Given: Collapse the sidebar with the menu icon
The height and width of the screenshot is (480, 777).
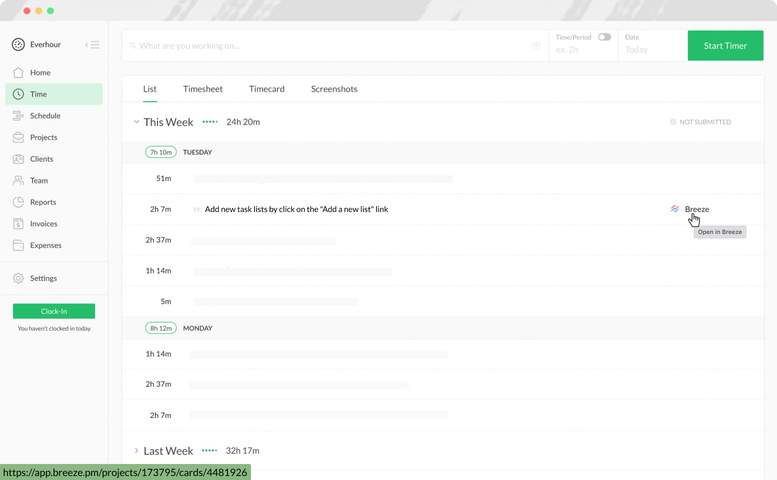Looking at the screenshot, I should (x=93, y=45).
